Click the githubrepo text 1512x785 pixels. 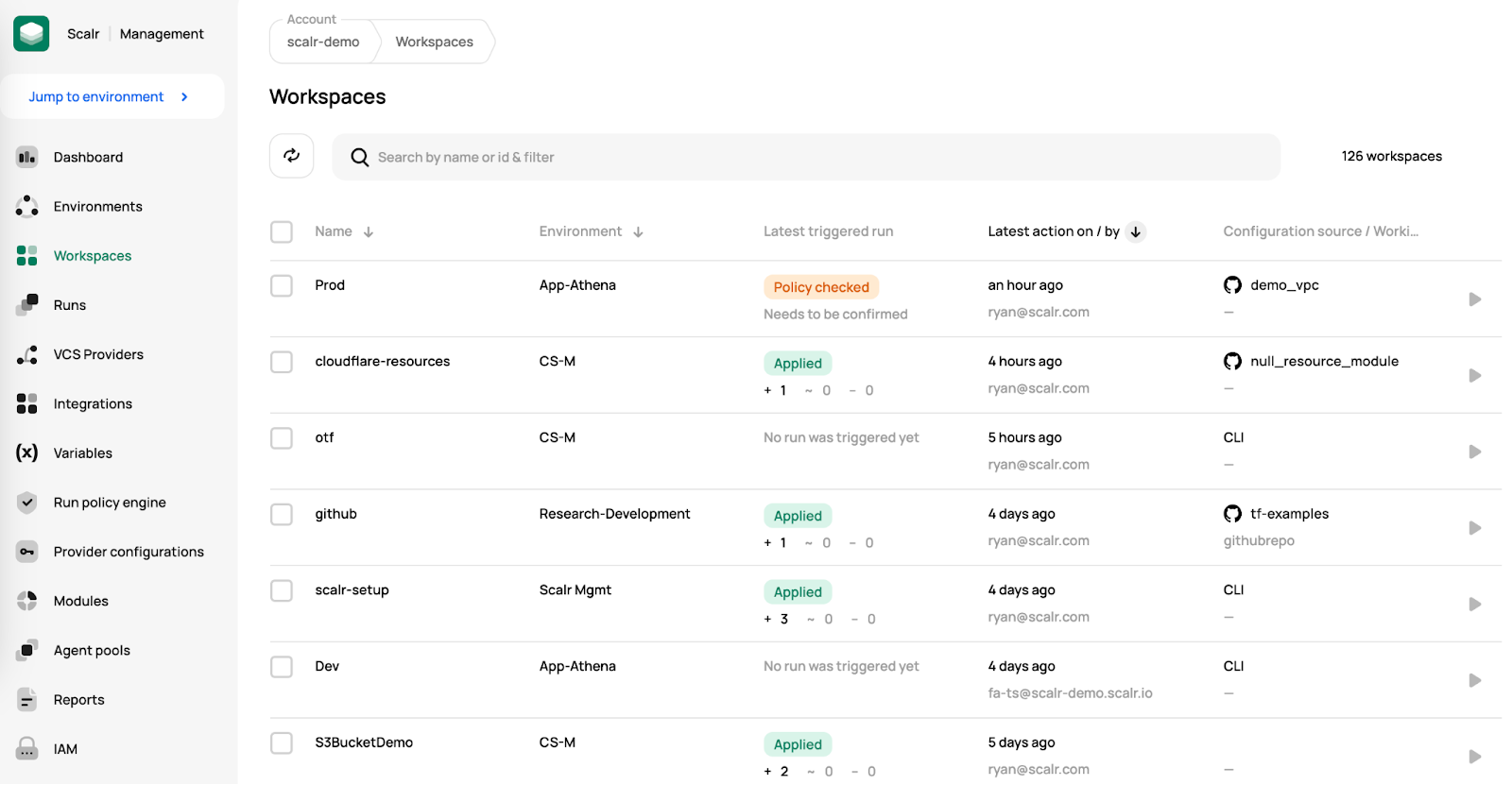click(x=1259, y=540)
